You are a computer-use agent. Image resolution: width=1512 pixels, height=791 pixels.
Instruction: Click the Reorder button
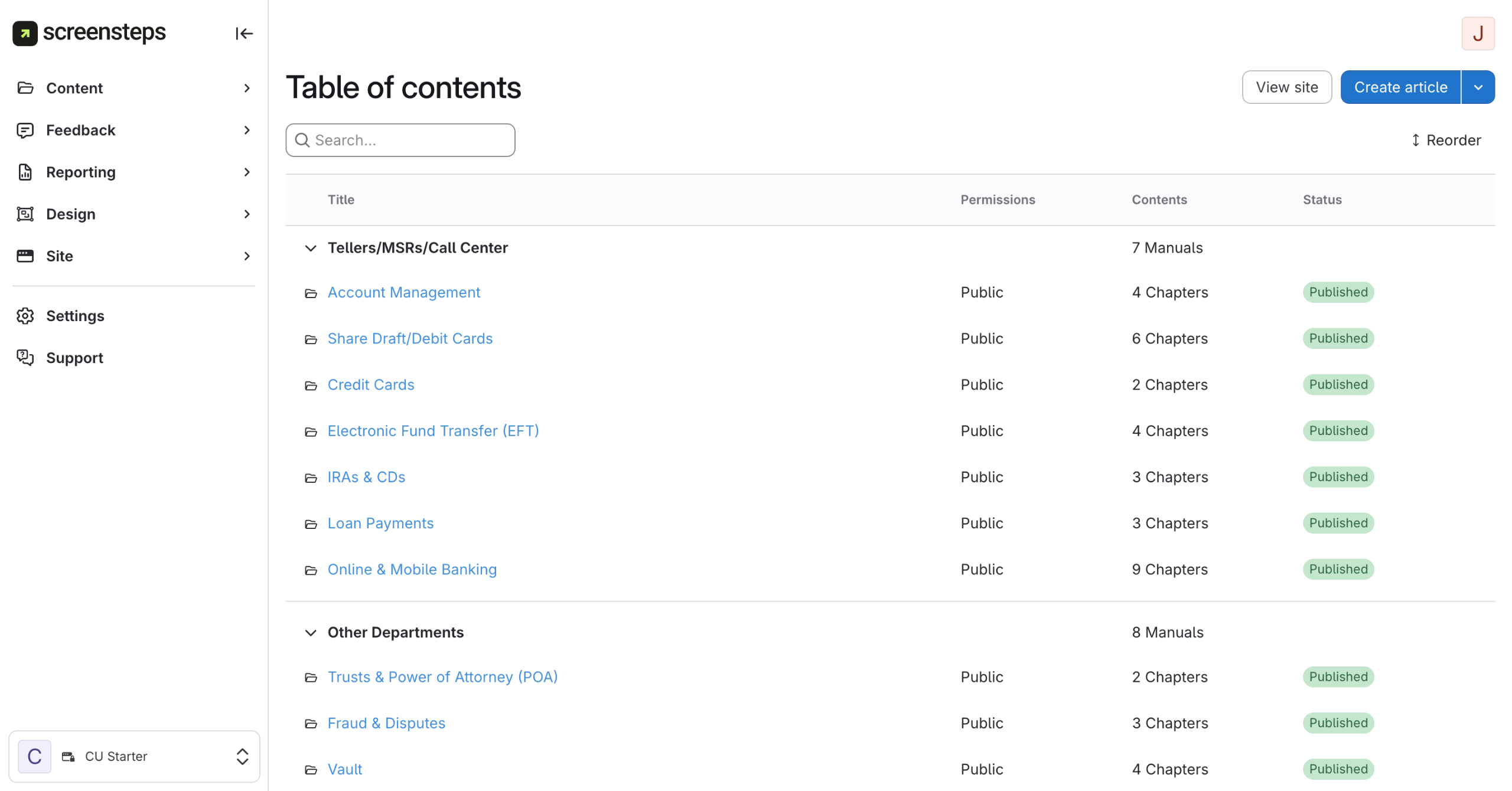click(x=1446, y=140)
